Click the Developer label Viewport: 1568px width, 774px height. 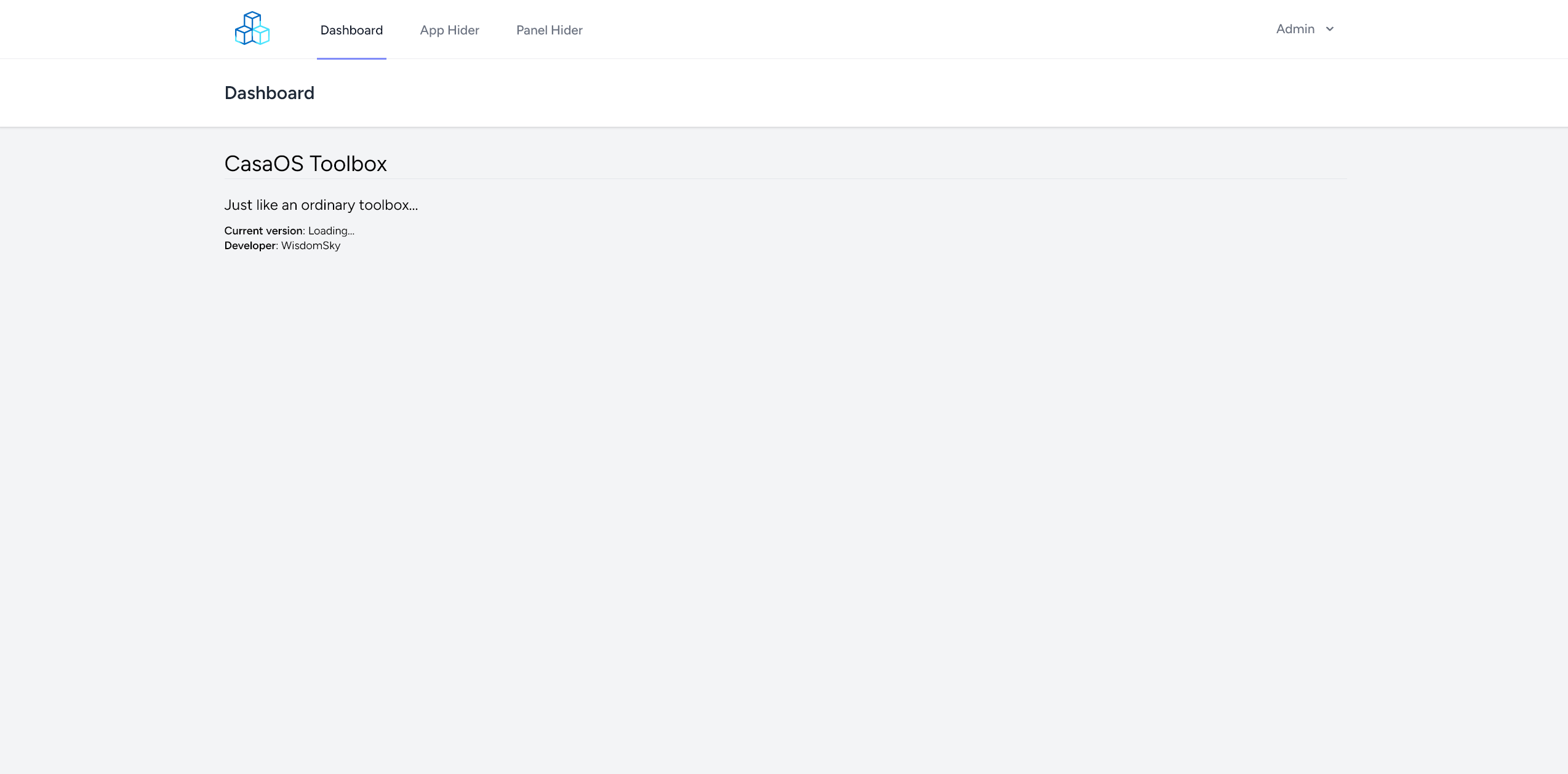(x=250, y=245)
